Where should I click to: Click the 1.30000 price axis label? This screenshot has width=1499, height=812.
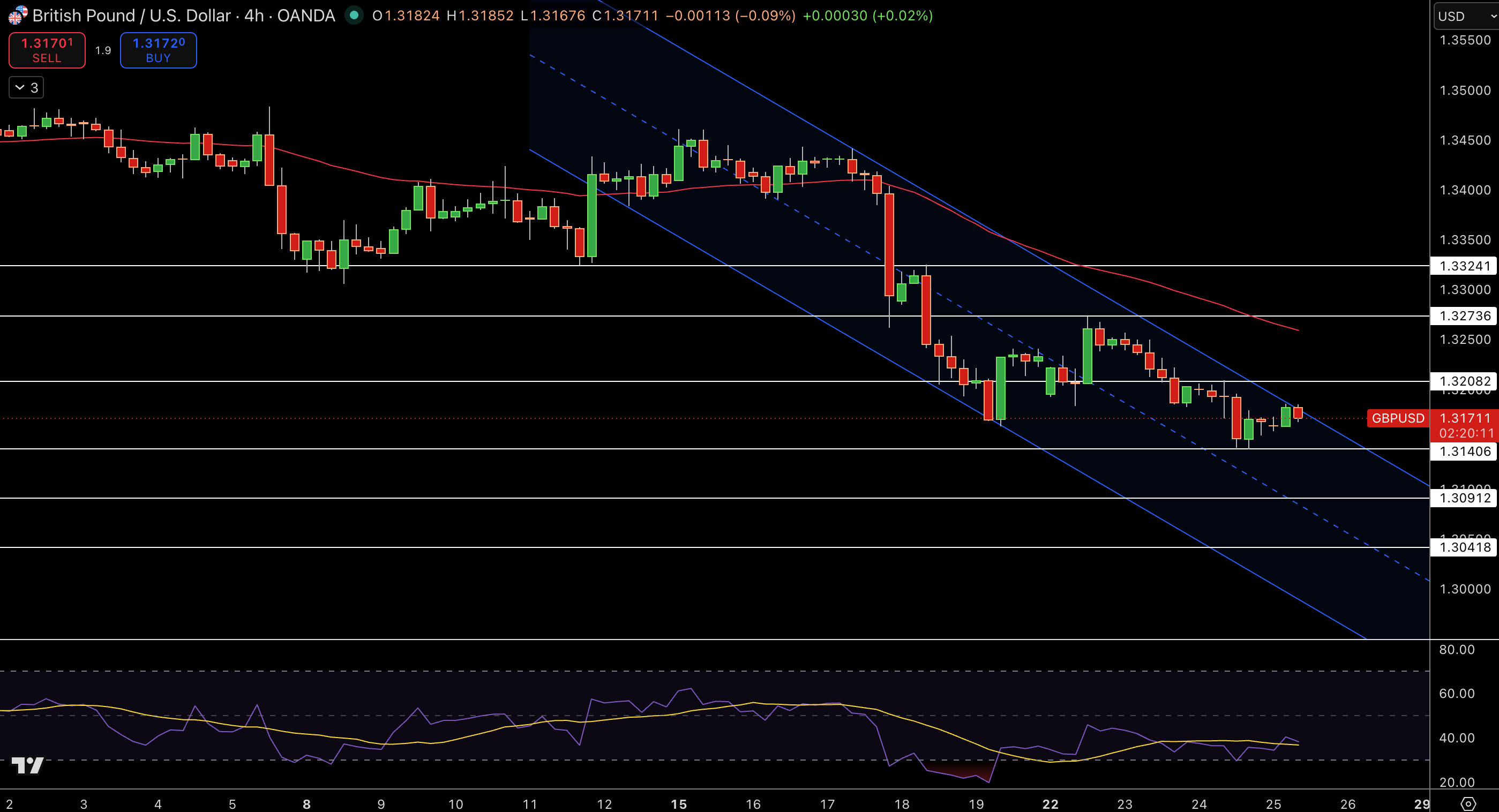1465,589
